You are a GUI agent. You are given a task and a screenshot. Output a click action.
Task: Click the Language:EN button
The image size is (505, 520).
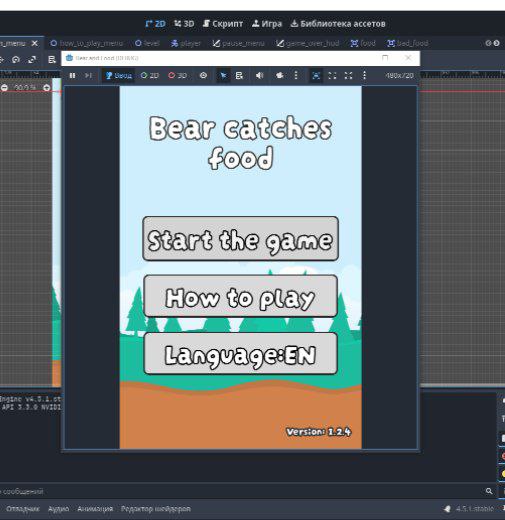(x=240, y=354)
